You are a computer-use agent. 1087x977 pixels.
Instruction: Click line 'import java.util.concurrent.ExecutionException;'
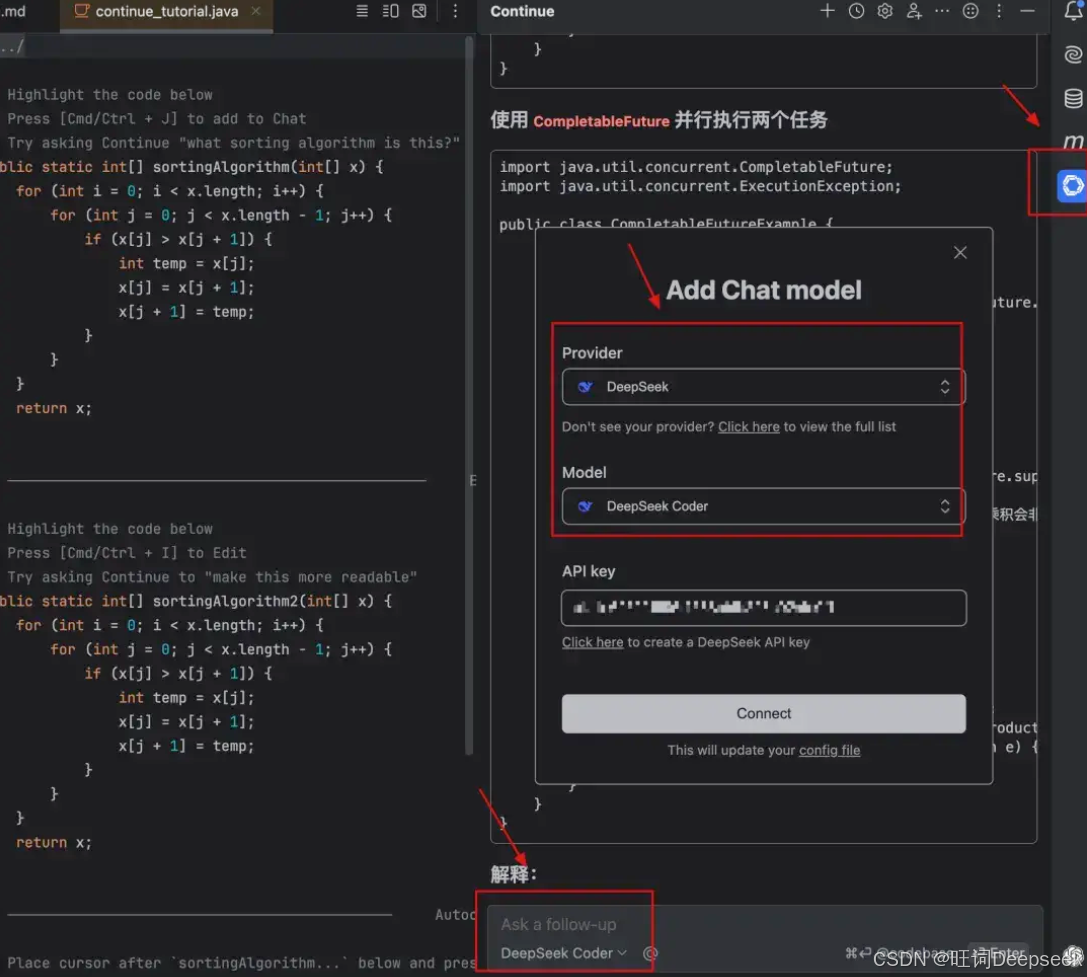point(700,187)
